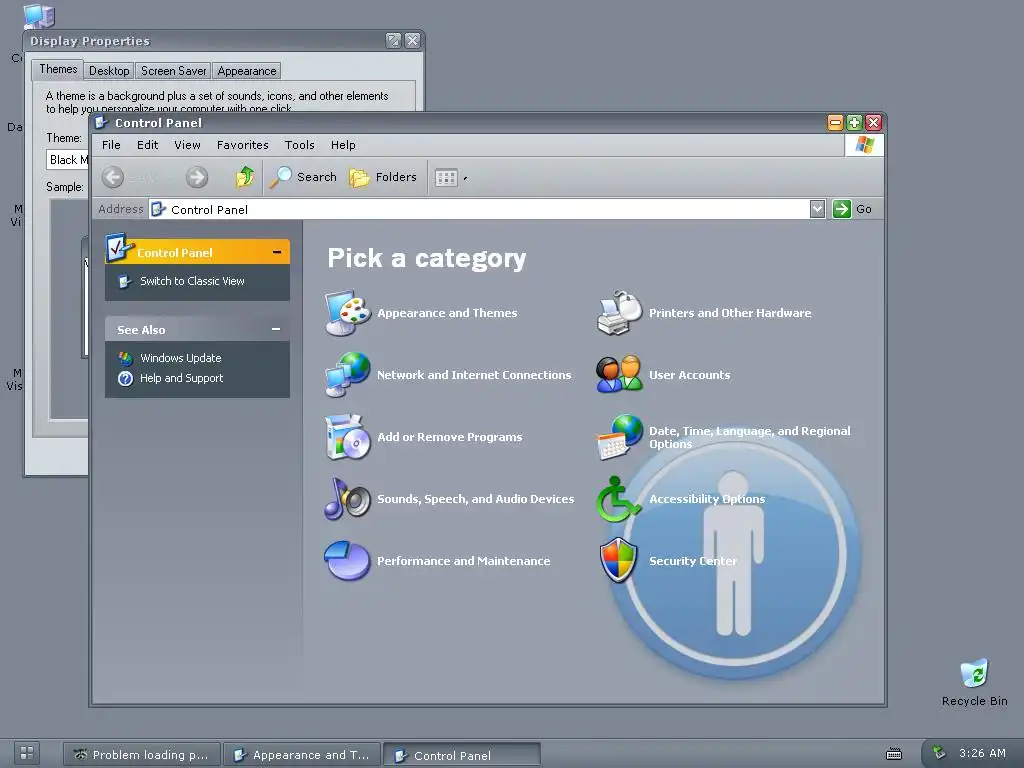Open the Edit menu
Viewport: 1024px width, 768px height.
(148, 145)
